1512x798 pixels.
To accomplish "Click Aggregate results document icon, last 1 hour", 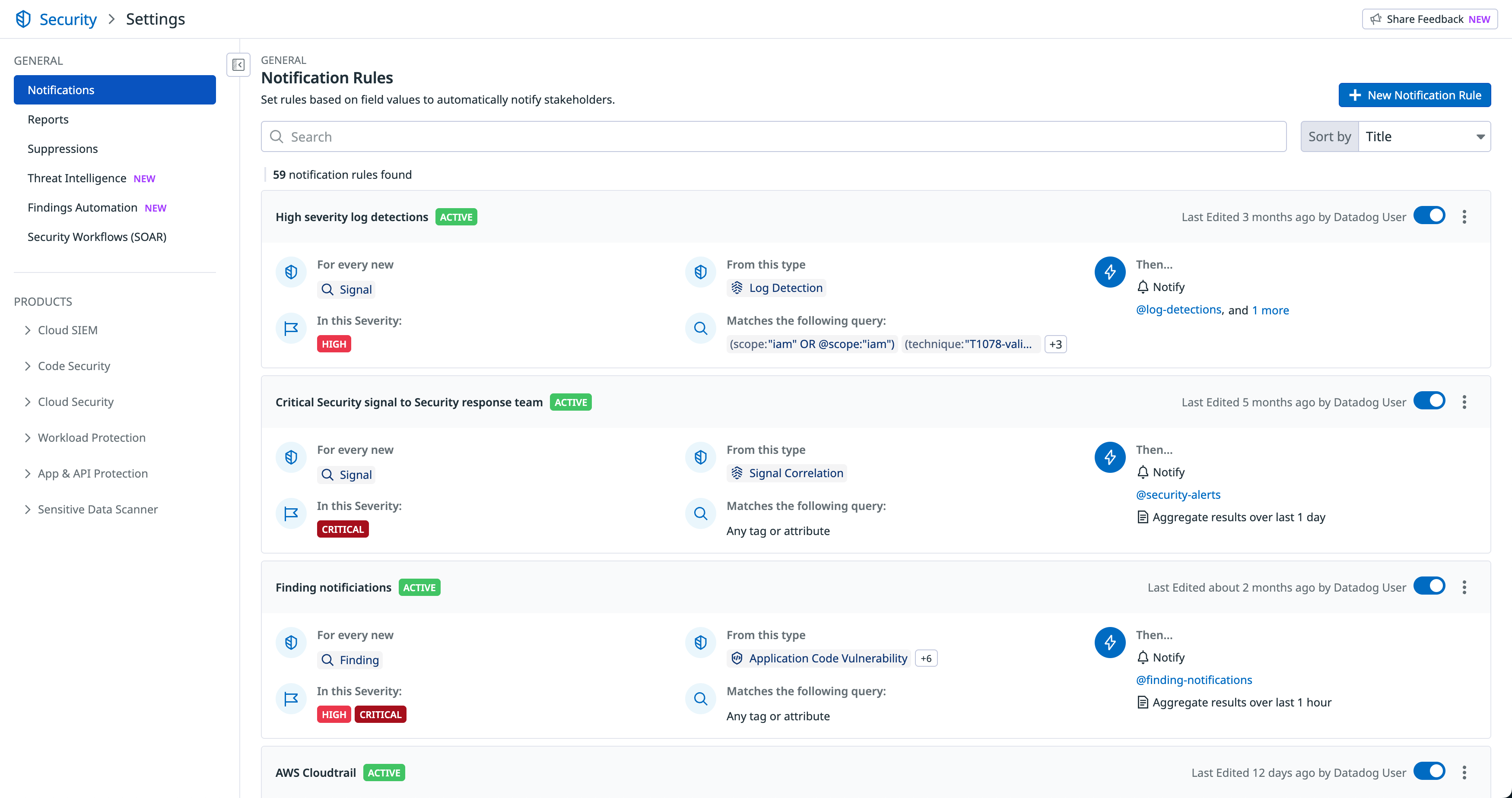I will pyautogui.click(x=1143, y=703).
